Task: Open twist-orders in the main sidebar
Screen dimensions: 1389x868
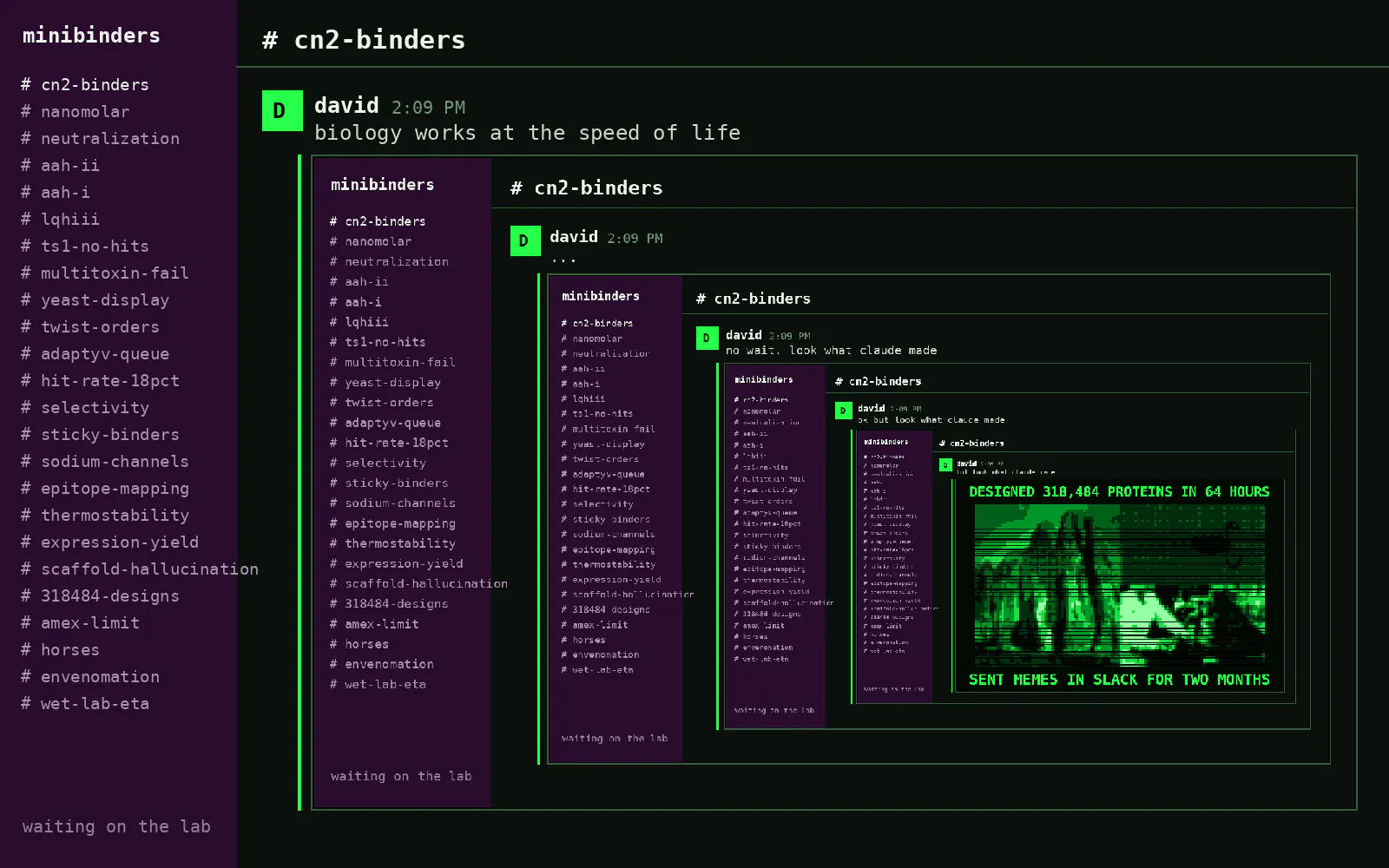Action: 90,326
